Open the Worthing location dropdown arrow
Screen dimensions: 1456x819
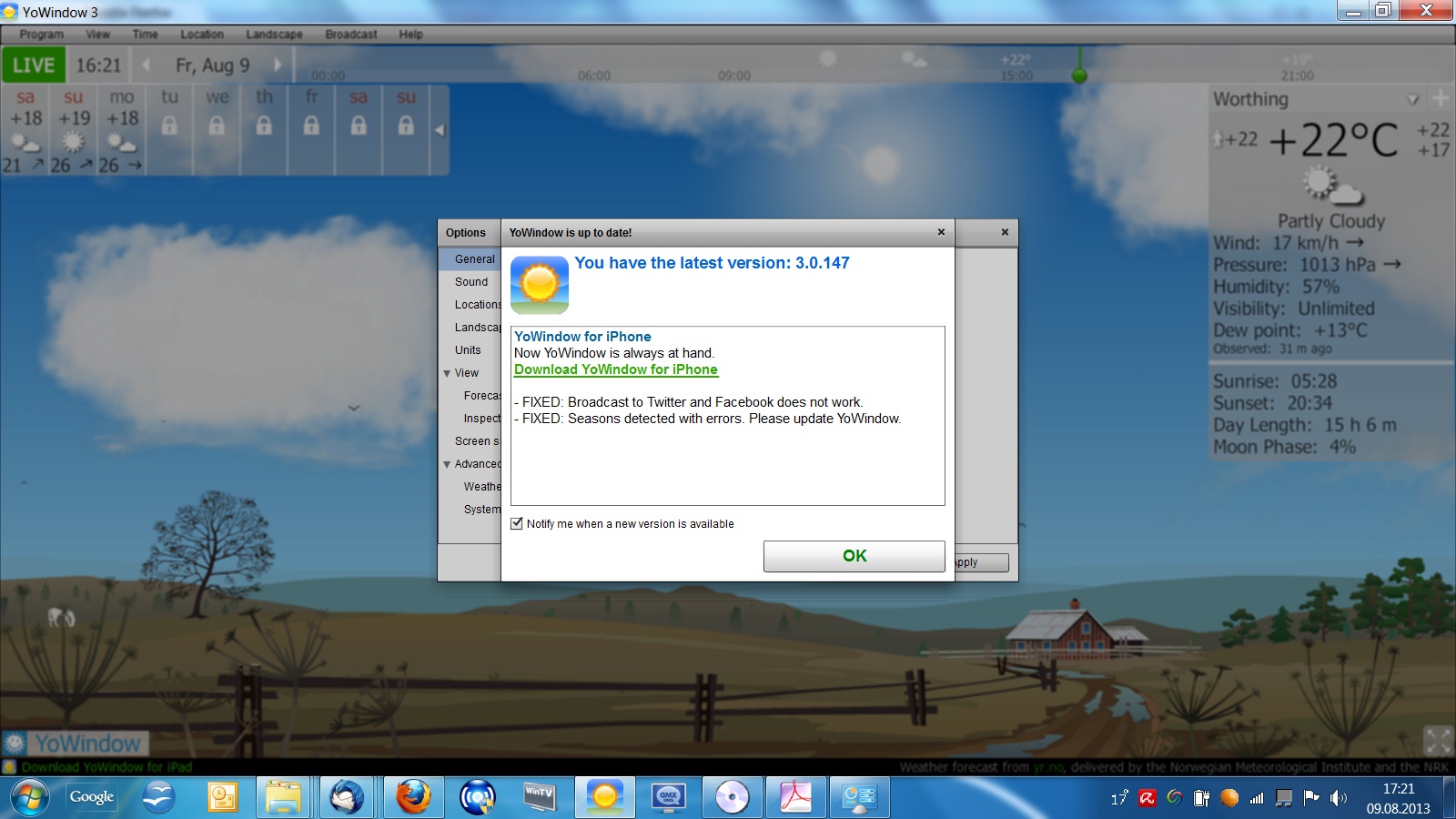1412,99
